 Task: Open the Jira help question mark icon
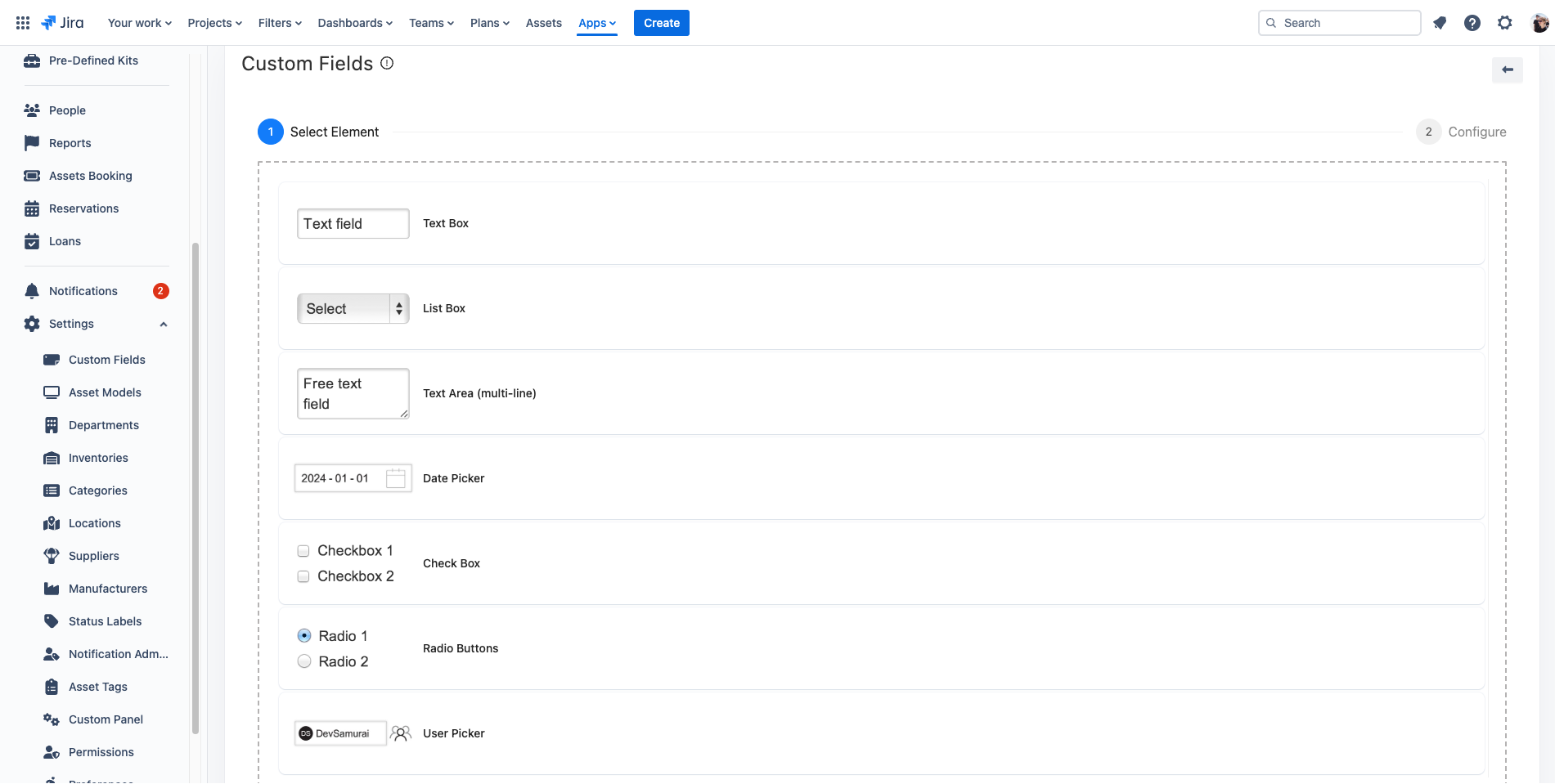pyautogui.click(x=1472, y=23)
